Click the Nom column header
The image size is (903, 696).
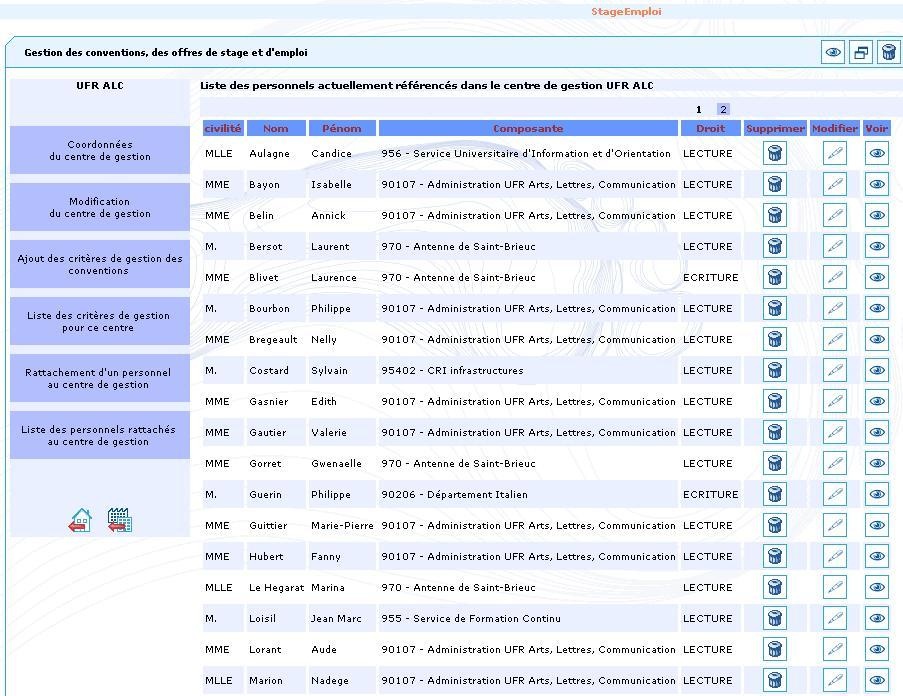[x=275, y=128]
